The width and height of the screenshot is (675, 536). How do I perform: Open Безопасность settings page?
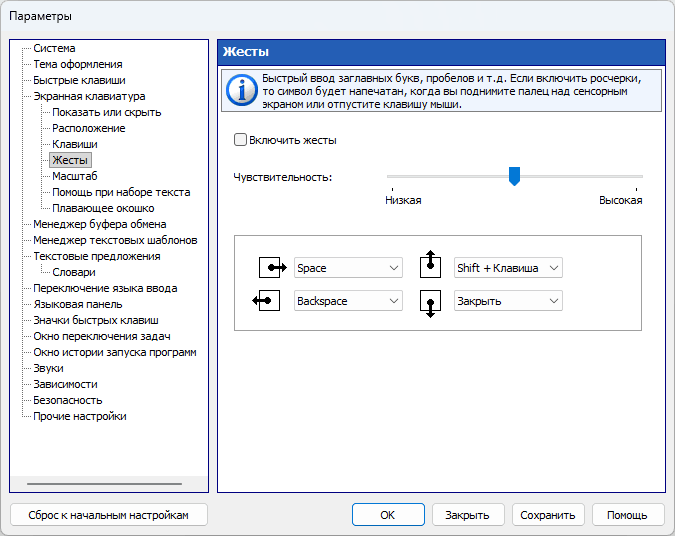coord(68,400)
